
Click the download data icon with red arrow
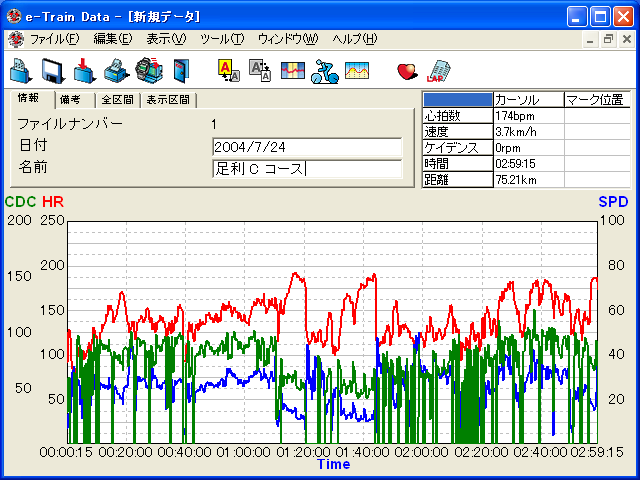tap(85, 70)
